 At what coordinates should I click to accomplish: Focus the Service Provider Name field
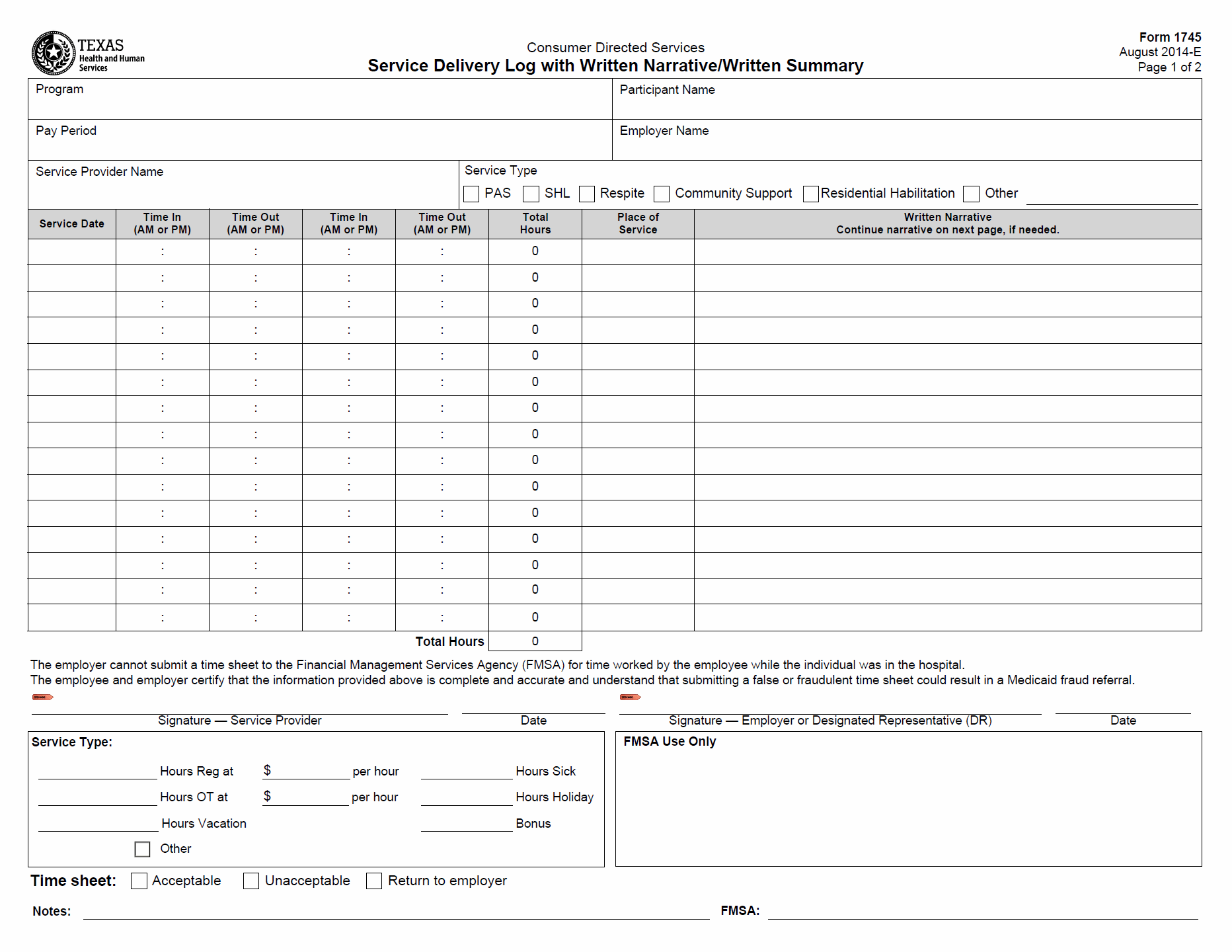coord(243,192)
